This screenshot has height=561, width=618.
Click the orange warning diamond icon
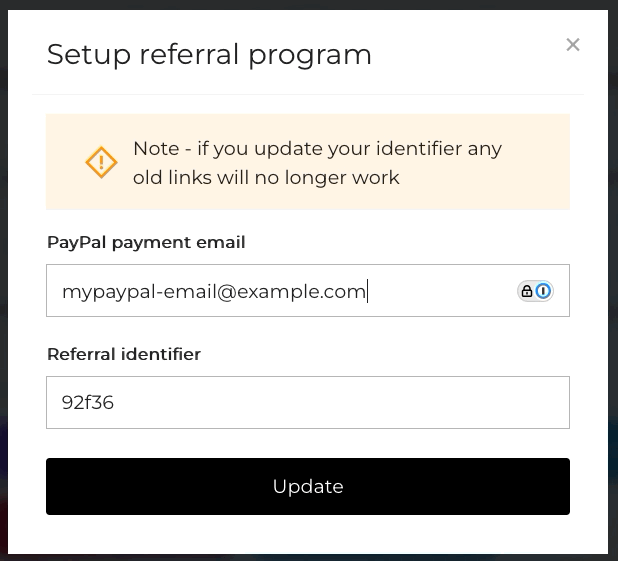(101, 162)
